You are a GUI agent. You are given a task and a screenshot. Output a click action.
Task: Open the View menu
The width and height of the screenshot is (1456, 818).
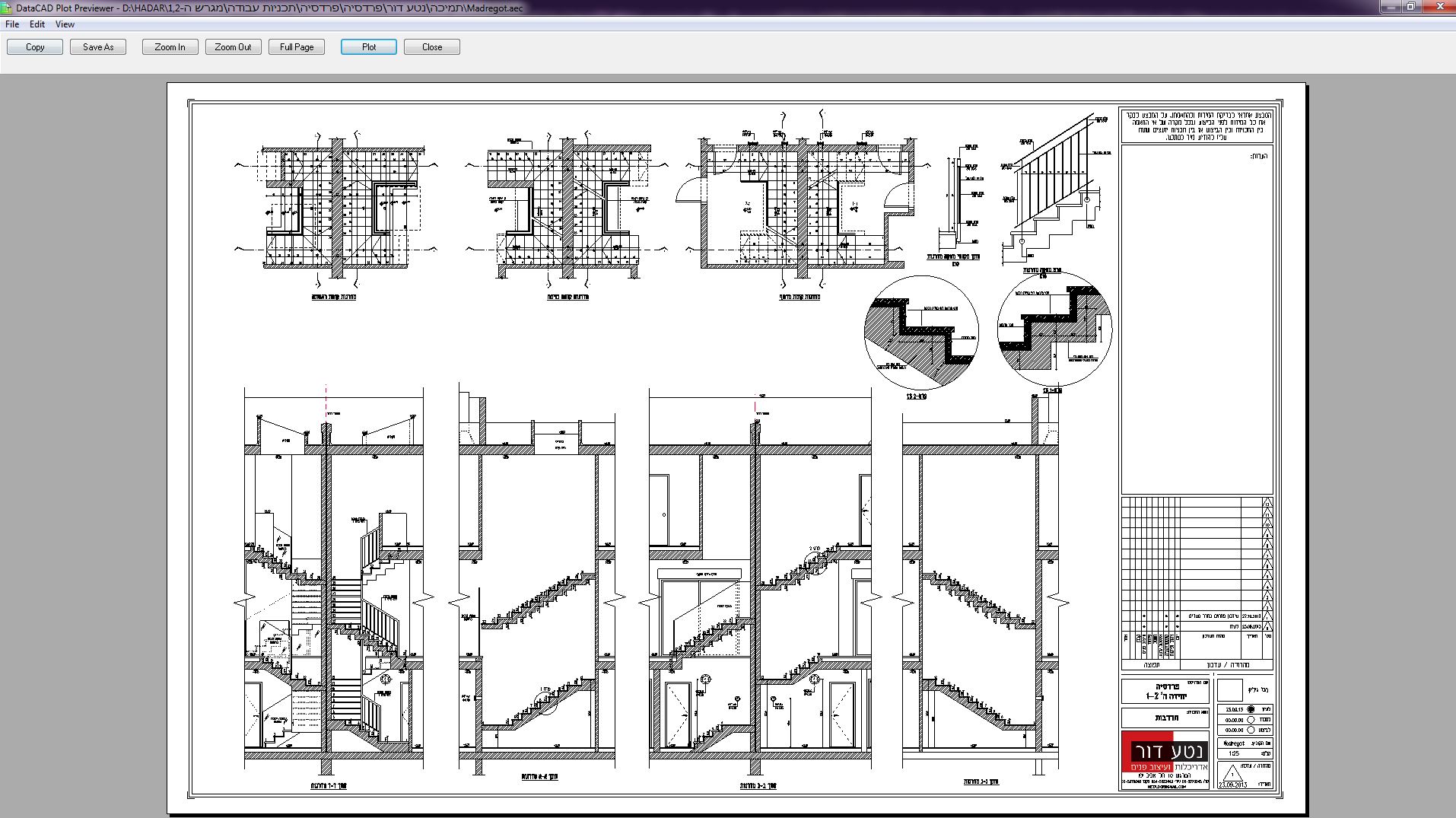point(65,24)
